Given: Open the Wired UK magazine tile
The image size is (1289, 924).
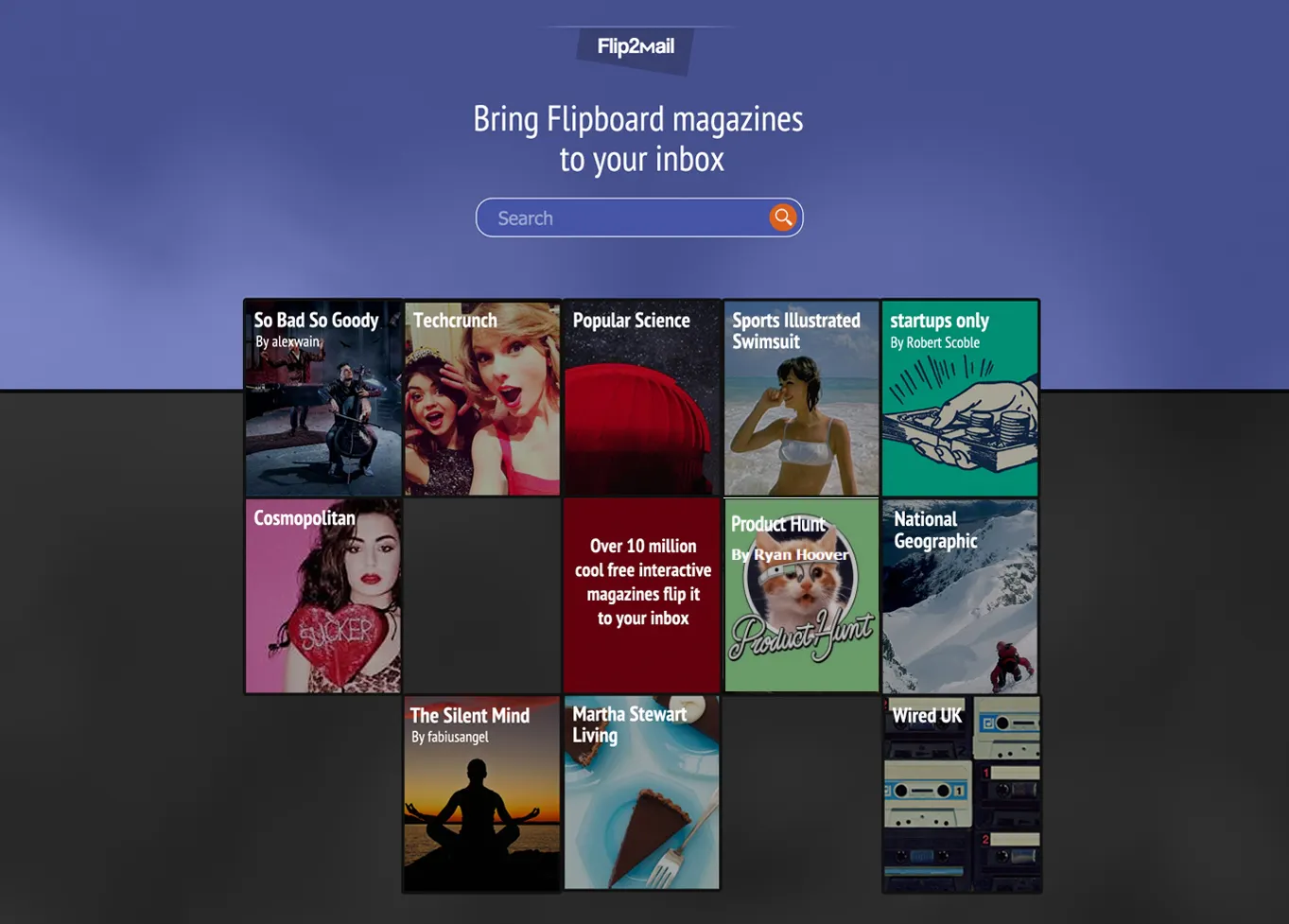Looking at the screenshot, I should (962, 794).
